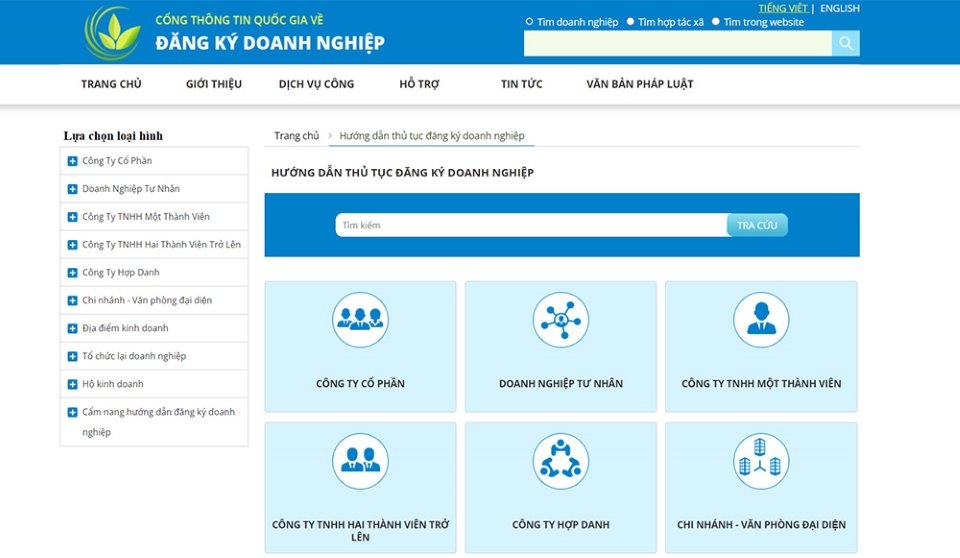The height and width of the screenshot is (558, 960).
Task: Select the Tìm trong website radio button
Action: (x=715, y=21)
